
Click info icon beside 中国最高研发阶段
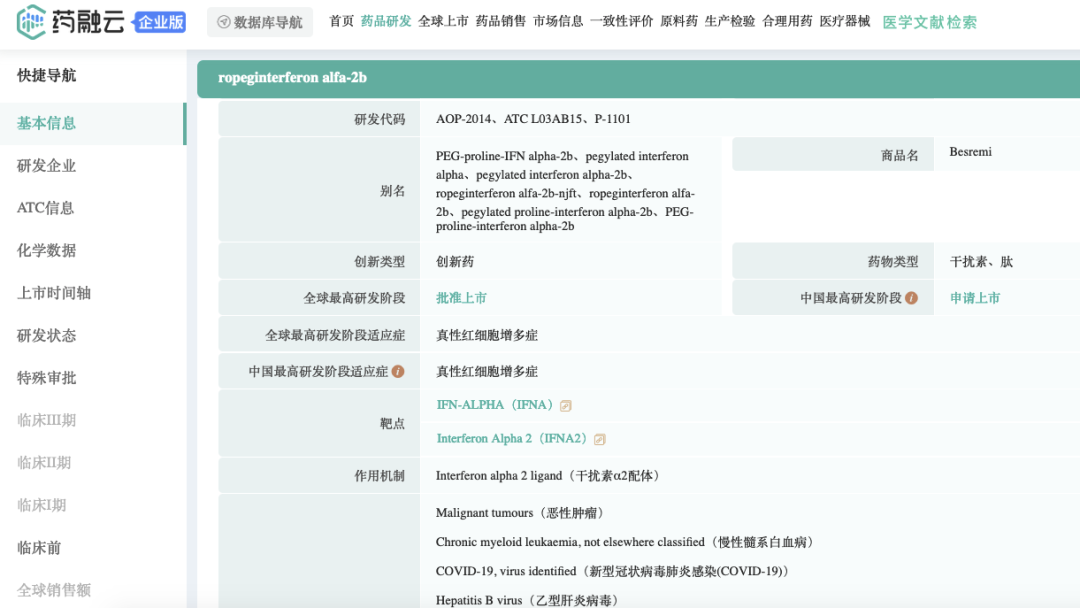pyautogui.click(x=911, y=298)
